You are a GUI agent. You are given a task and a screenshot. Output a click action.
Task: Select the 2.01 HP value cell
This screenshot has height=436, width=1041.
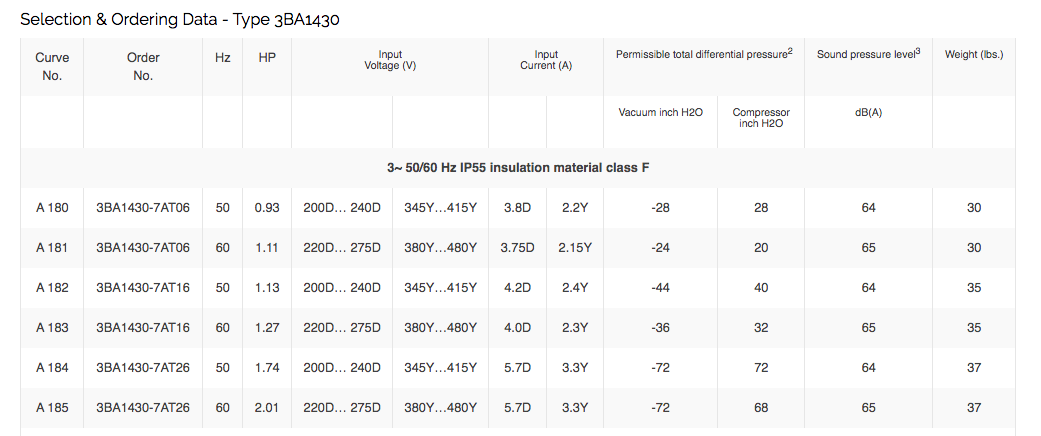267,408
